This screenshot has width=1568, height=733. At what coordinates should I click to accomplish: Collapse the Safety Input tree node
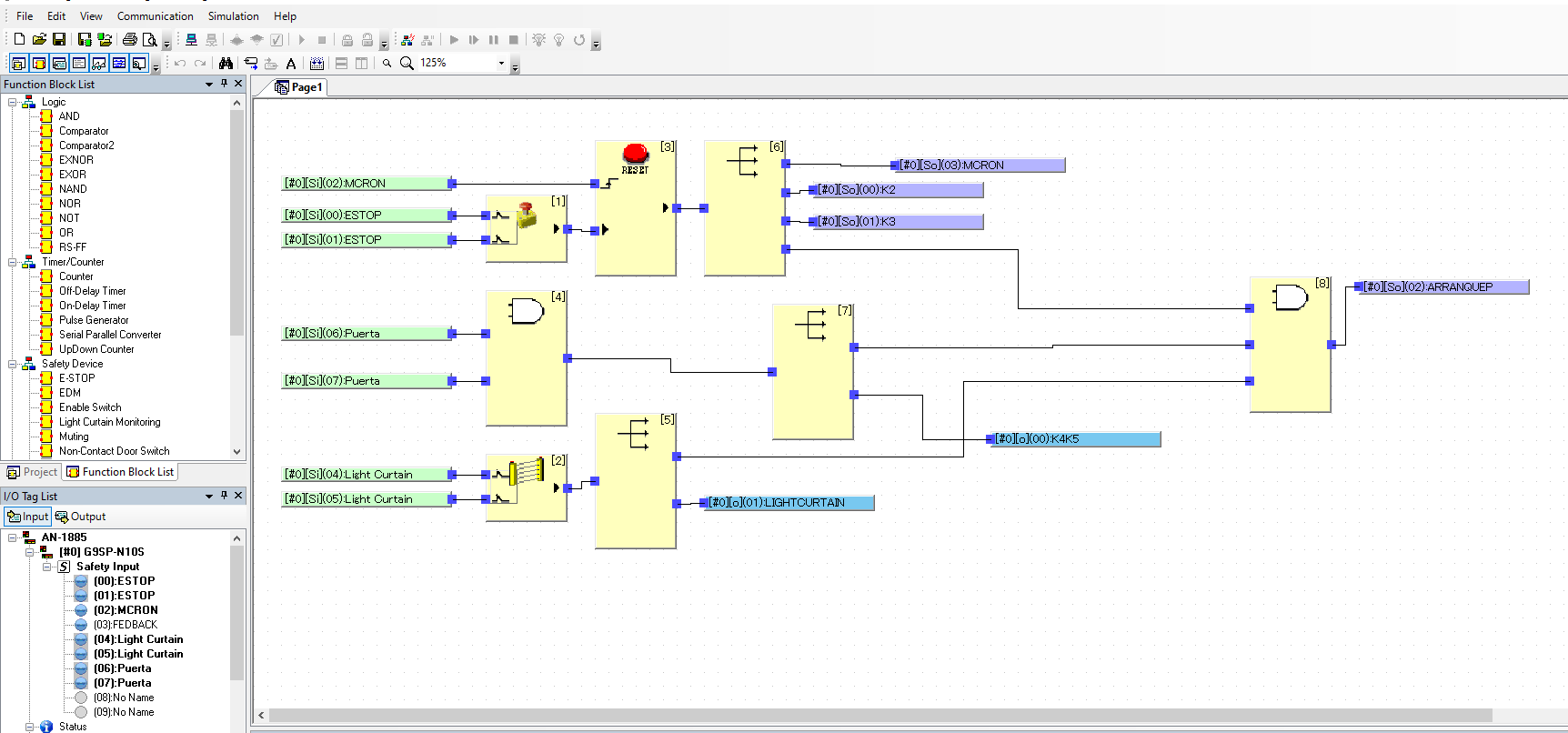coord(47,567)
